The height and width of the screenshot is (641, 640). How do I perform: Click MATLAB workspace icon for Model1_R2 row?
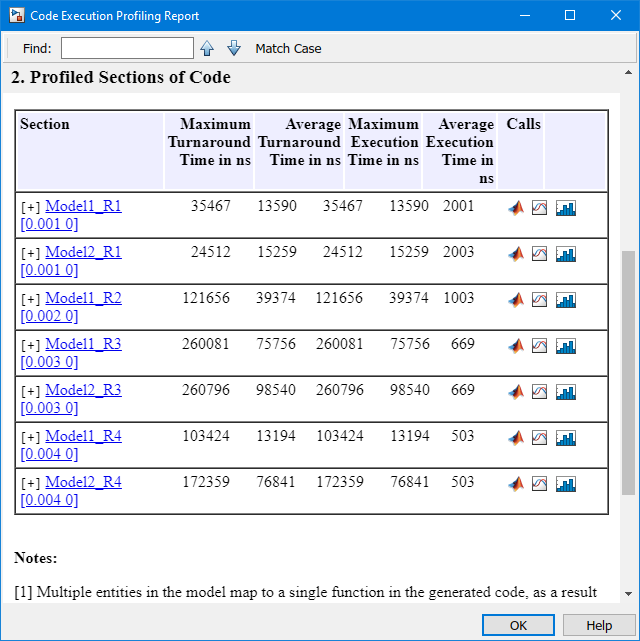point(516,300)
